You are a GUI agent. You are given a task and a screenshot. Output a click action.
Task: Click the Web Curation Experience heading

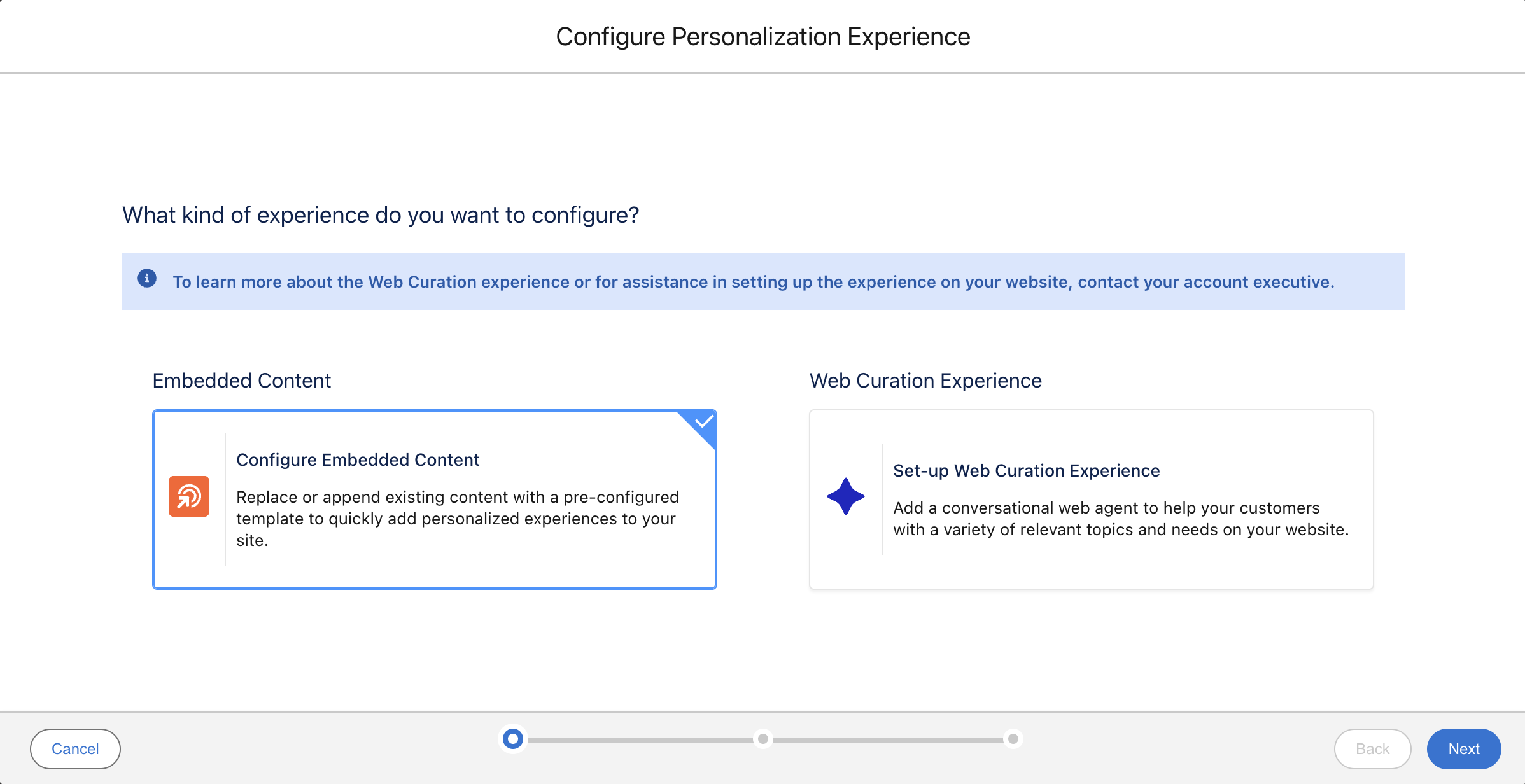[x=925, y=380]
